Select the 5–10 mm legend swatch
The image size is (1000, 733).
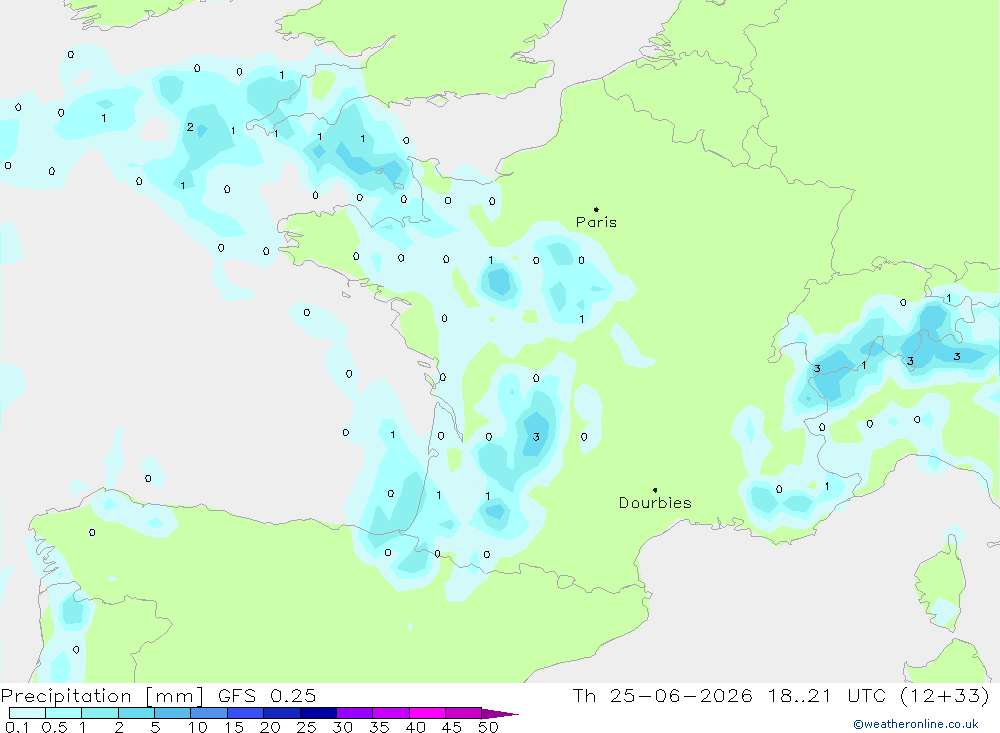pos(172,713)
